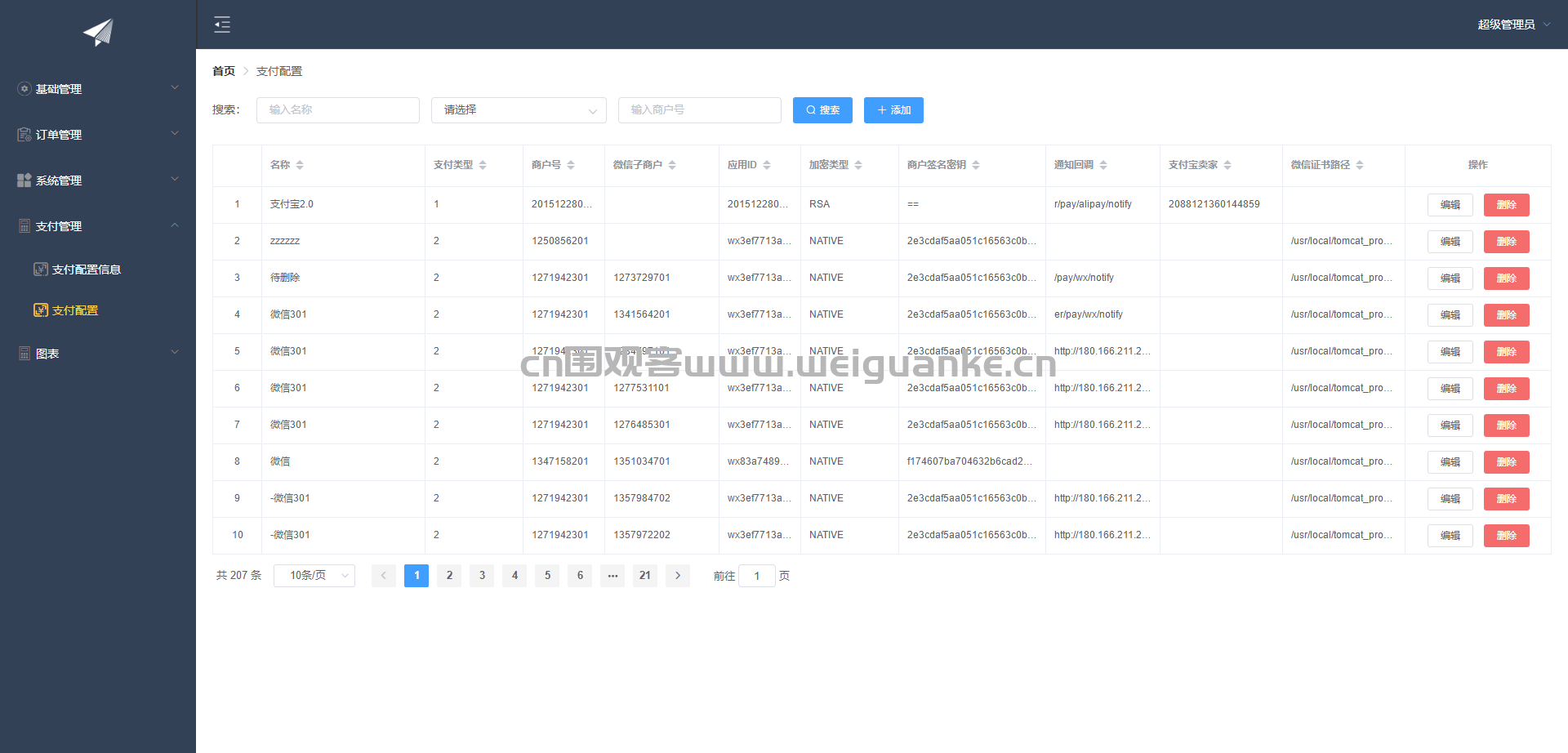
Task: Open the 超级管理员 user dropdown
Action: tap(1514, 25)
